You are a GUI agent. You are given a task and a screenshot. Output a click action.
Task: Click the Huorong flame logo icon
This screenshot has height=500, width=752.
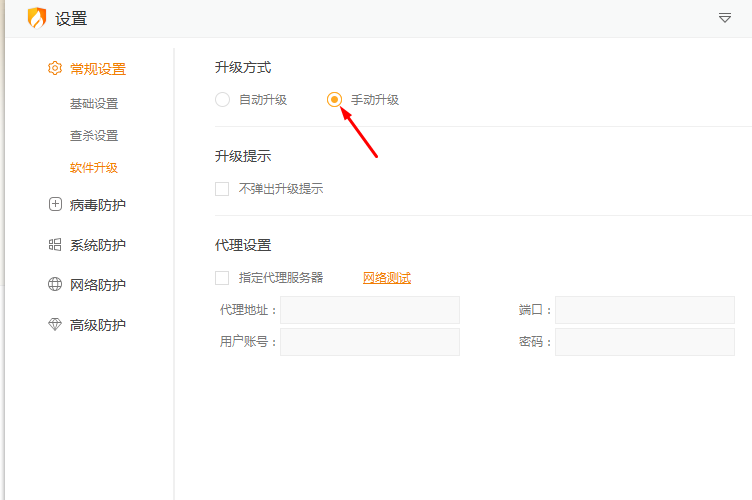coord(37,18)
